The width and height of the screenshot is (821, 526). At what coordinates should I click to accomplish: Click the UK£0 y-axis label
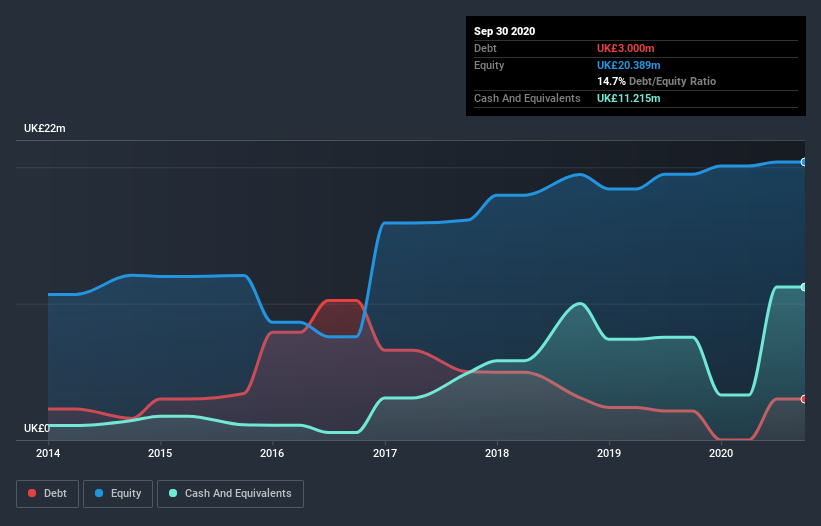tap(37, 428)
